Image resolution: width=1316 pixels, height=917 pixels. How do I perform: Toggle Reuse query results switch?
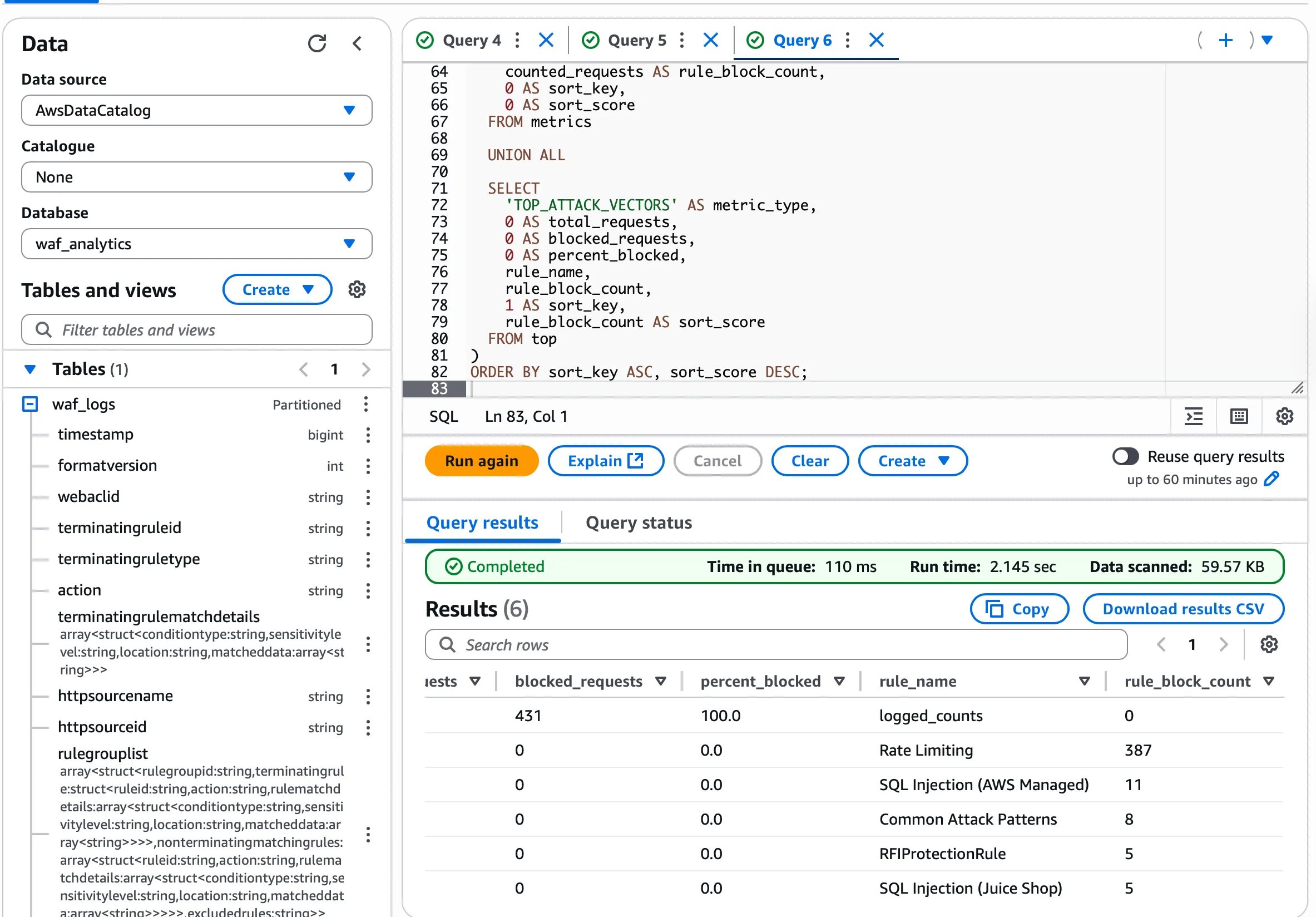(x=1125, y=456)
